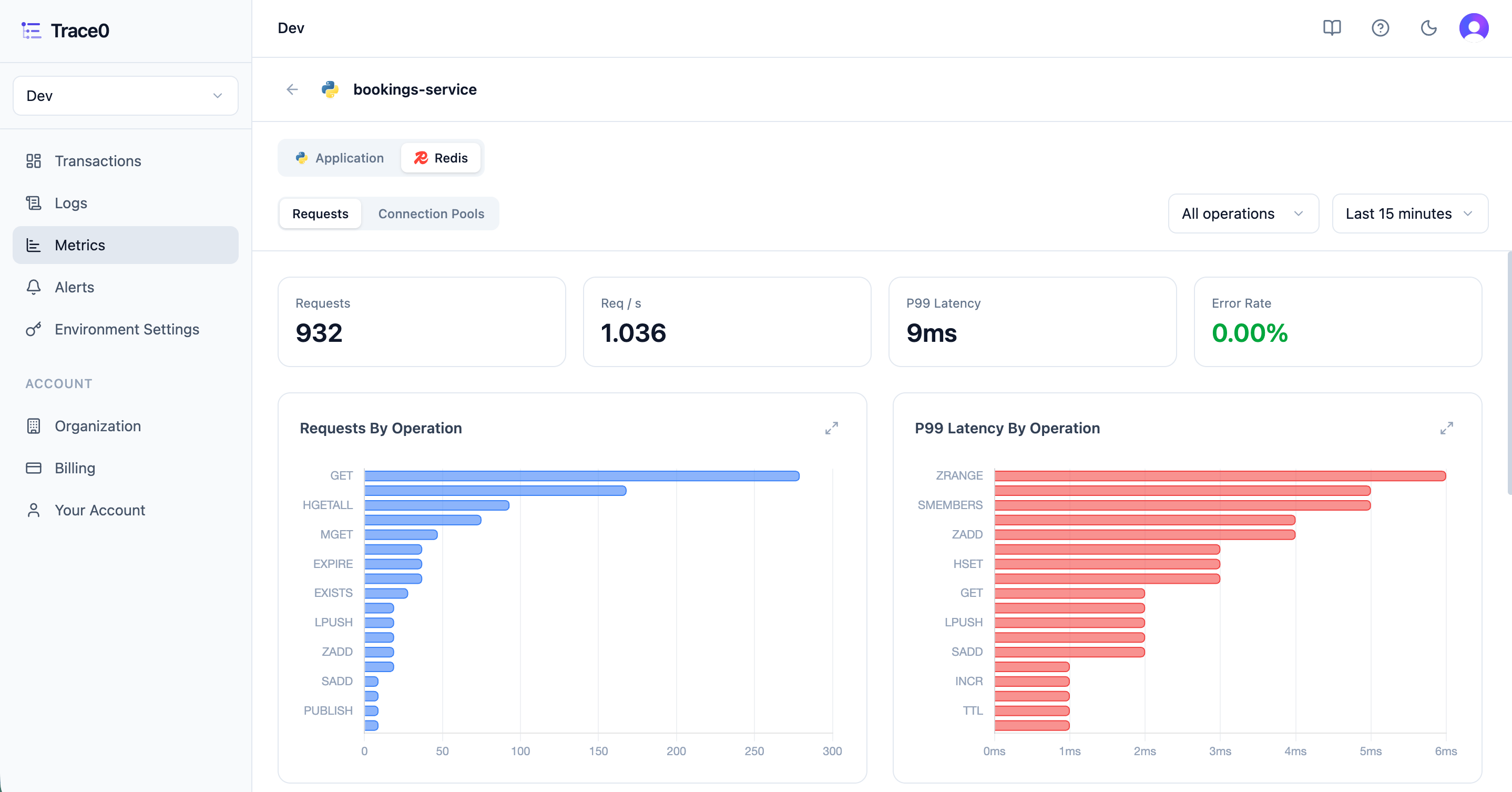The height and width of the screenshot is (792, 1512).
Task: Open Transactions in the sidebar
Action: pyautogui.click(x=126, y=161)
